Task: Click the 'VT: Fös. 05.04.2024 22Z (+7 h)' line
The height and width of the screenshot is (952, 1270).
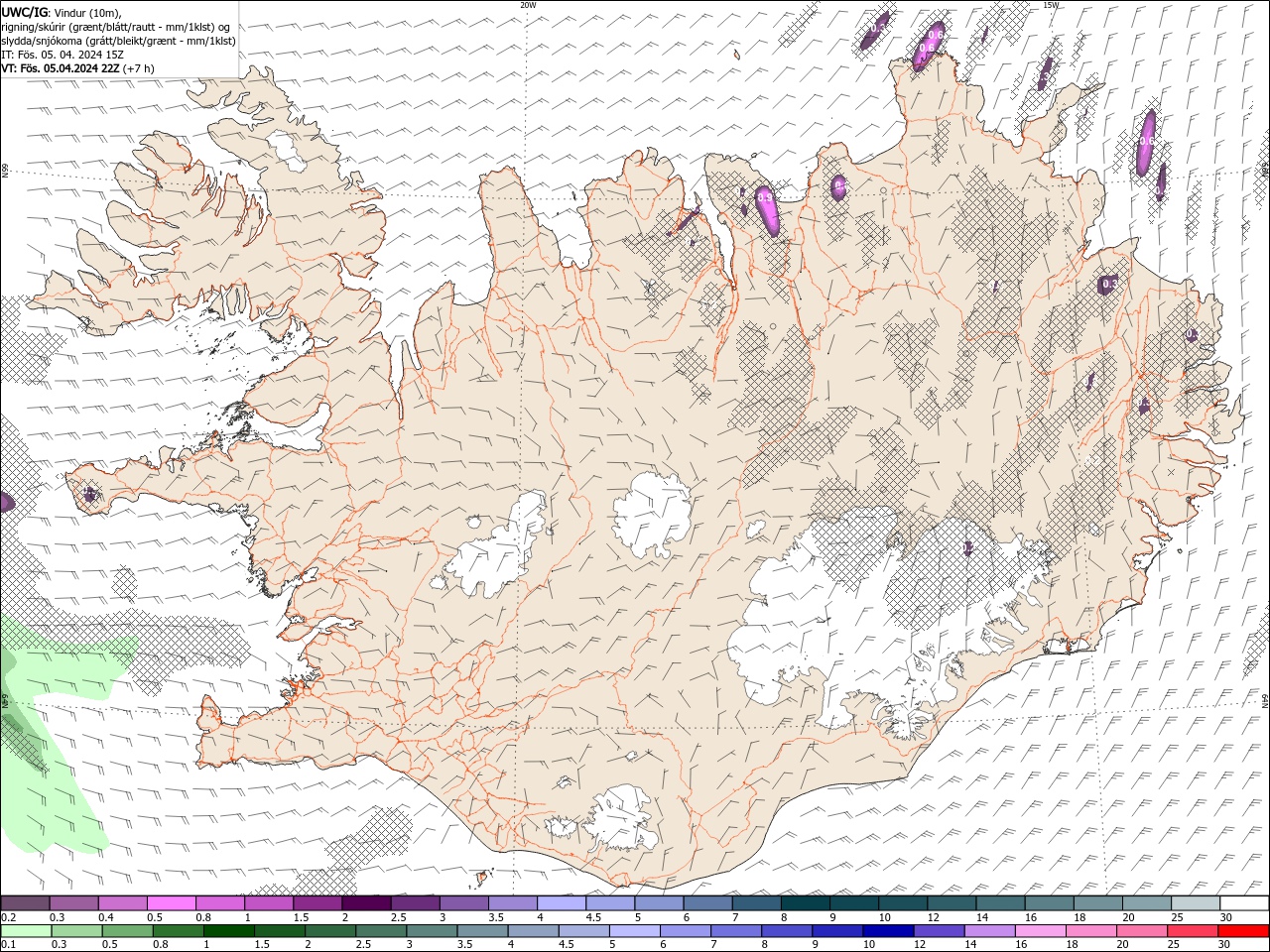Action: point(77,68)
